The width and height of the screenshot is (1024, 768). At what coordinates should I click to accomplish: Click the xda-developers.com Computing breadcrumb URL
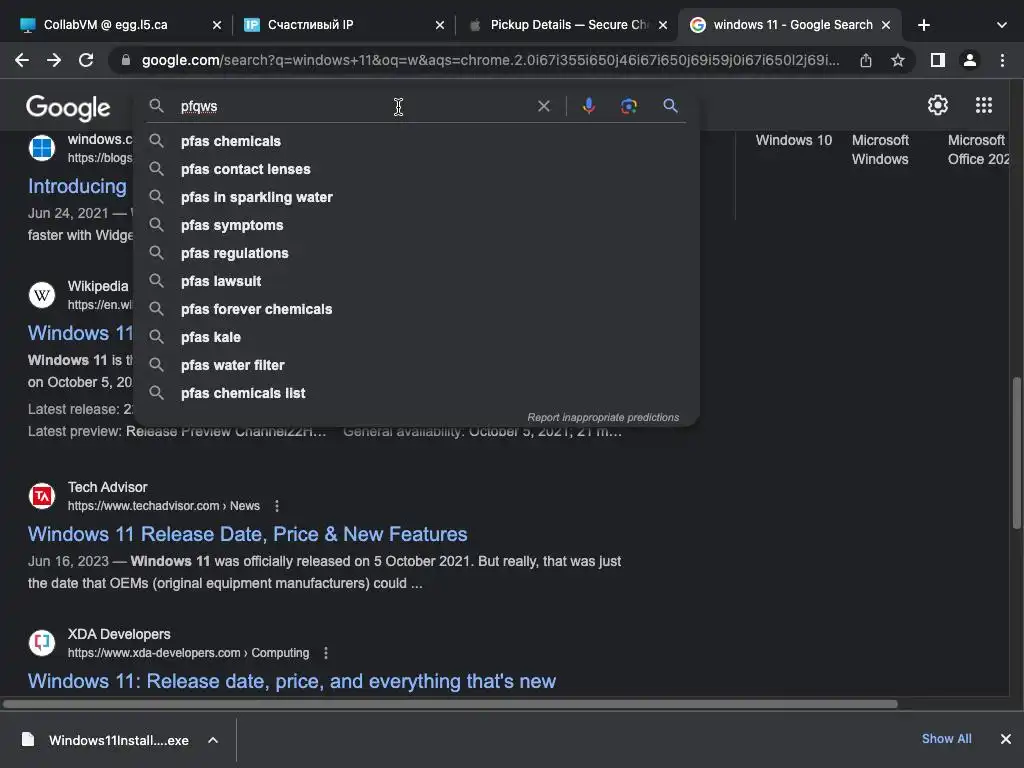point(188,653)
